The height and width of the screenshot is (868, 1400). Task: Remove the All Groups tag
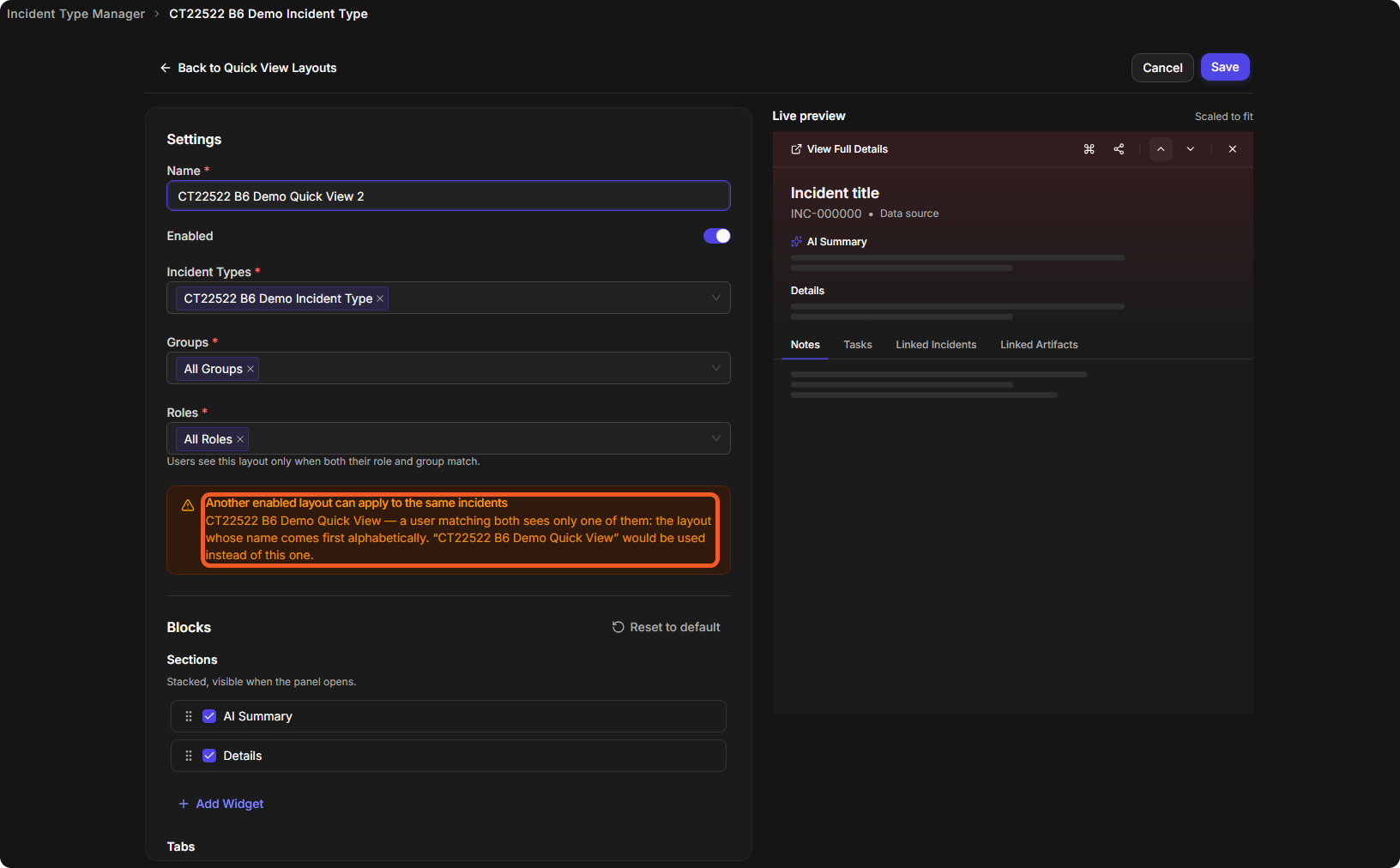250,369
